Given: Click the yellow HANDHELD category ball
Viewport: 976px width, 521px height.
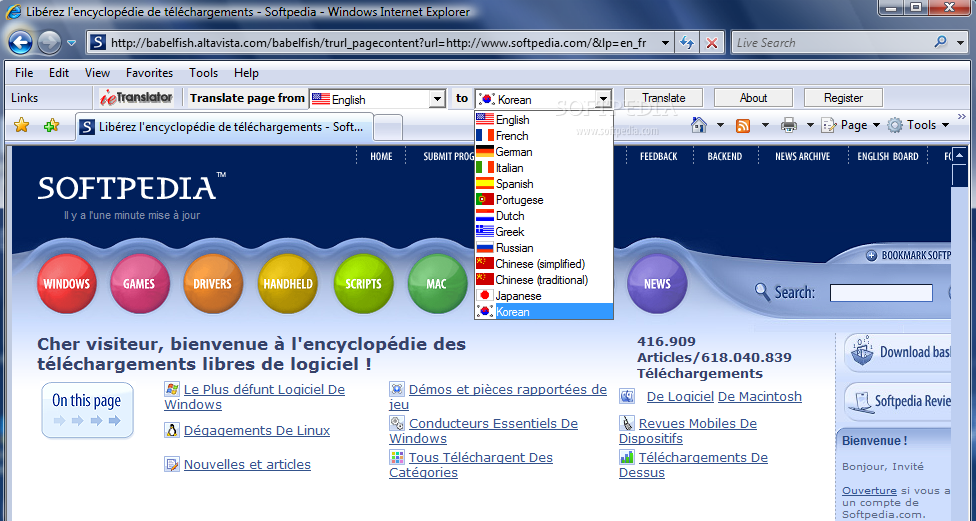Looking at the screenshot, I should point(288,284).
